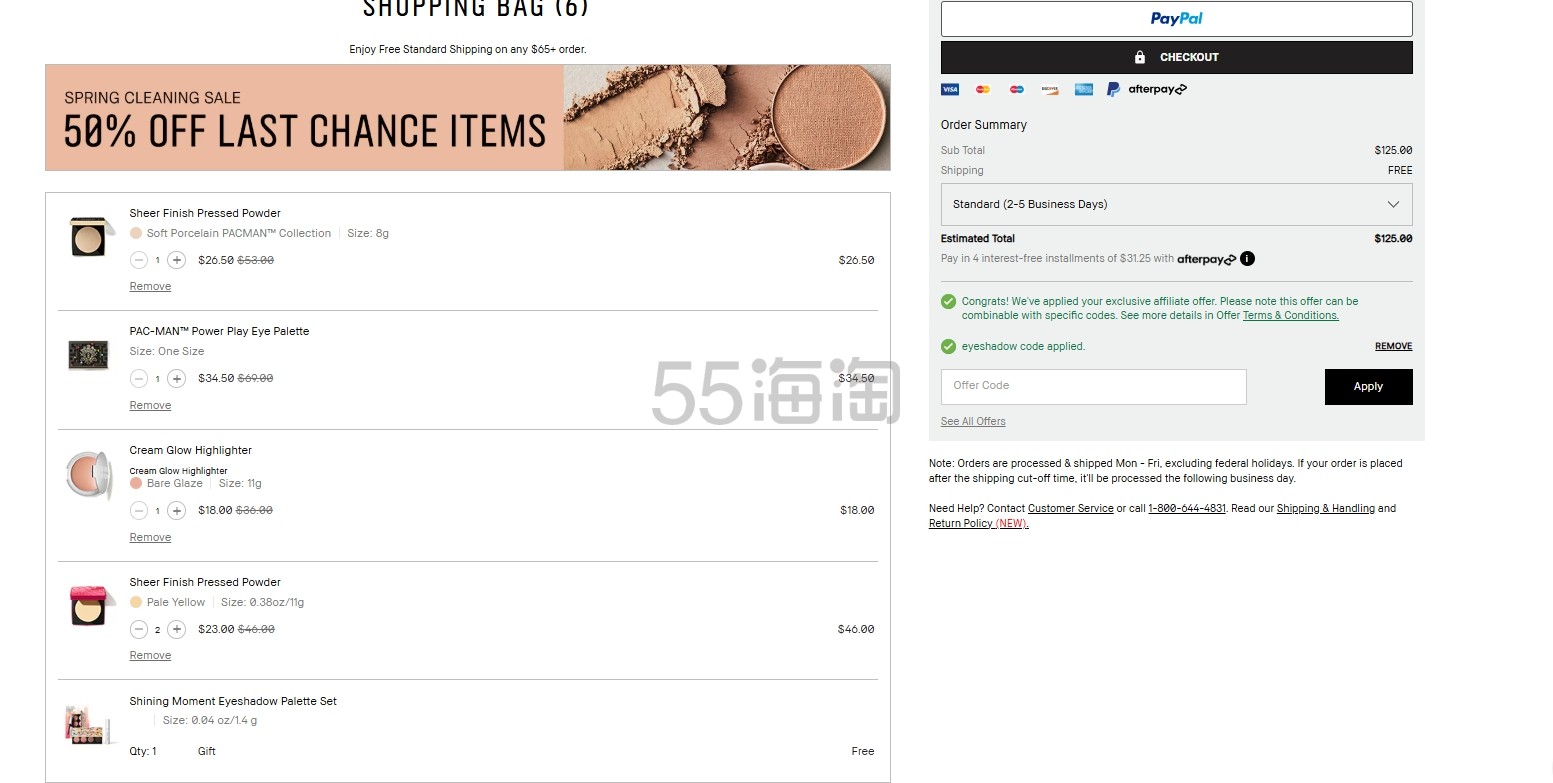The height and width of the screenshot is (783, 1553).
Task: Click the affiliate offer applied checkmark icon
Action: (948, 302)
